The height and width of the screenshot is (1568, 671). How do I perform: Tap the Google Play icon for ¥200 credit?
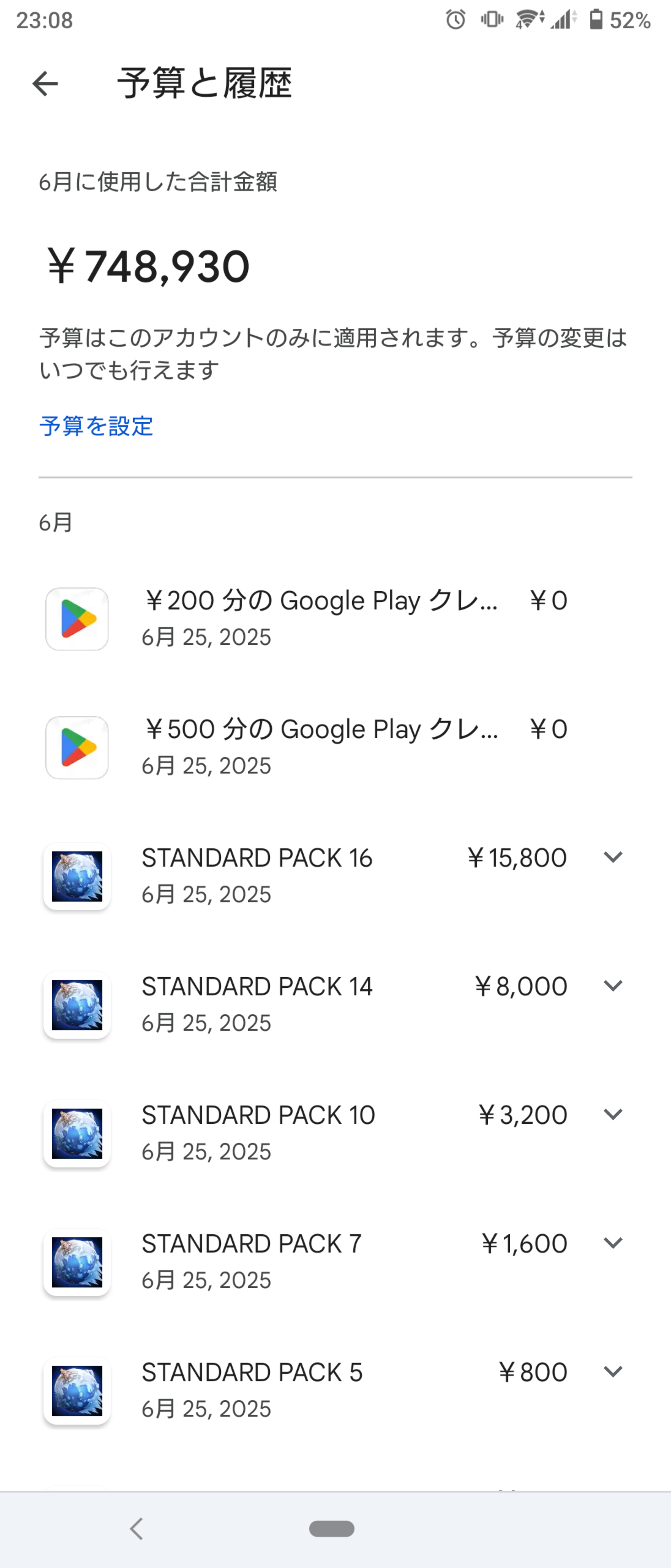coord(77,619)
